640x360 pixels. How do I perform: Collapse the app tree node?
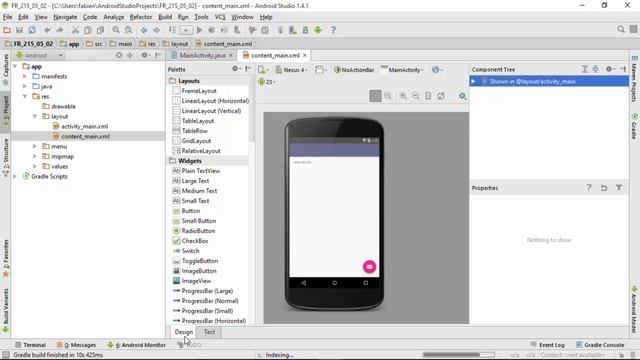(x=15, y=66)
